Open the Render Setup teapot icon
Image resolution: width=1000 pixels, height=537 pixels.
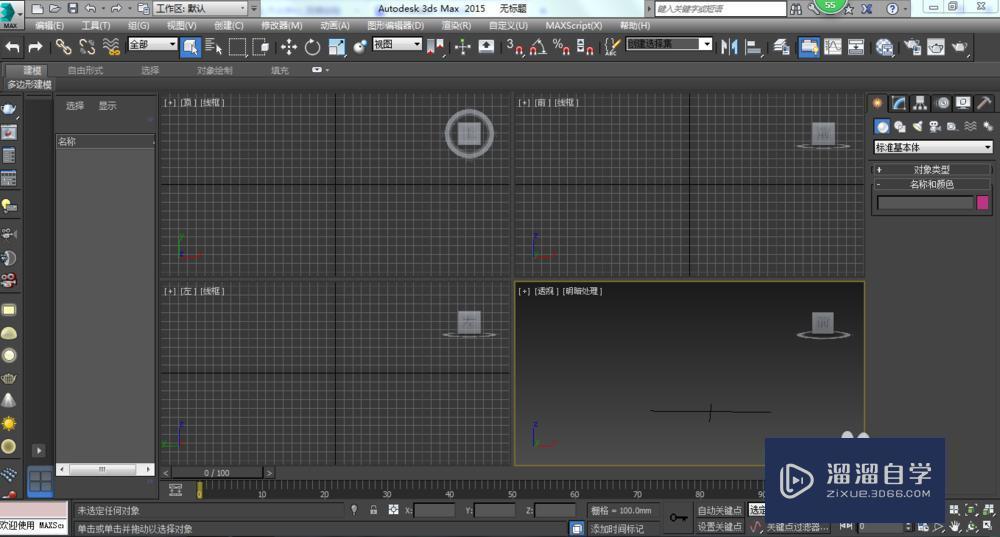tap(913, 47)
